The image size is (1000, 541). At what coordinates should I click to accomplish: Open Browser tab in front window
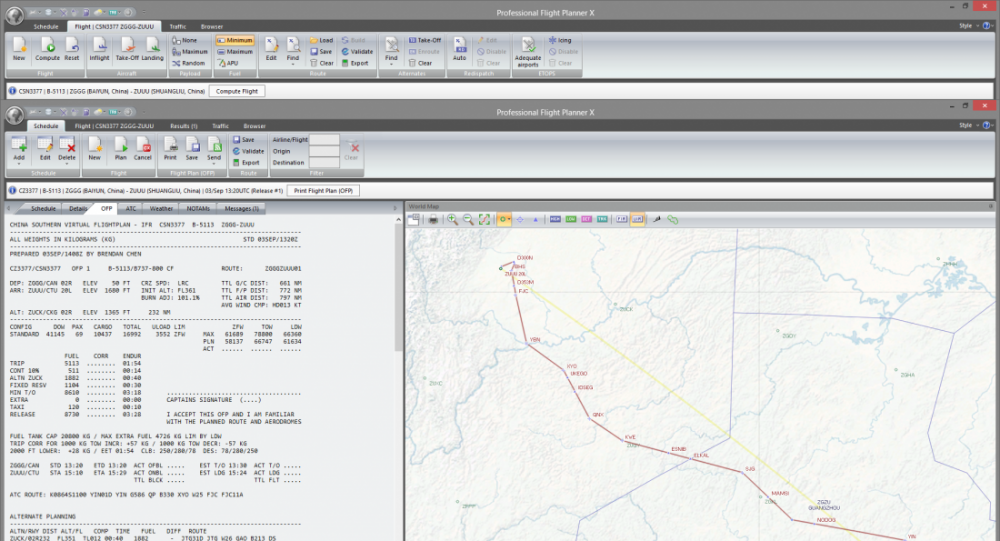coord(254,126)
